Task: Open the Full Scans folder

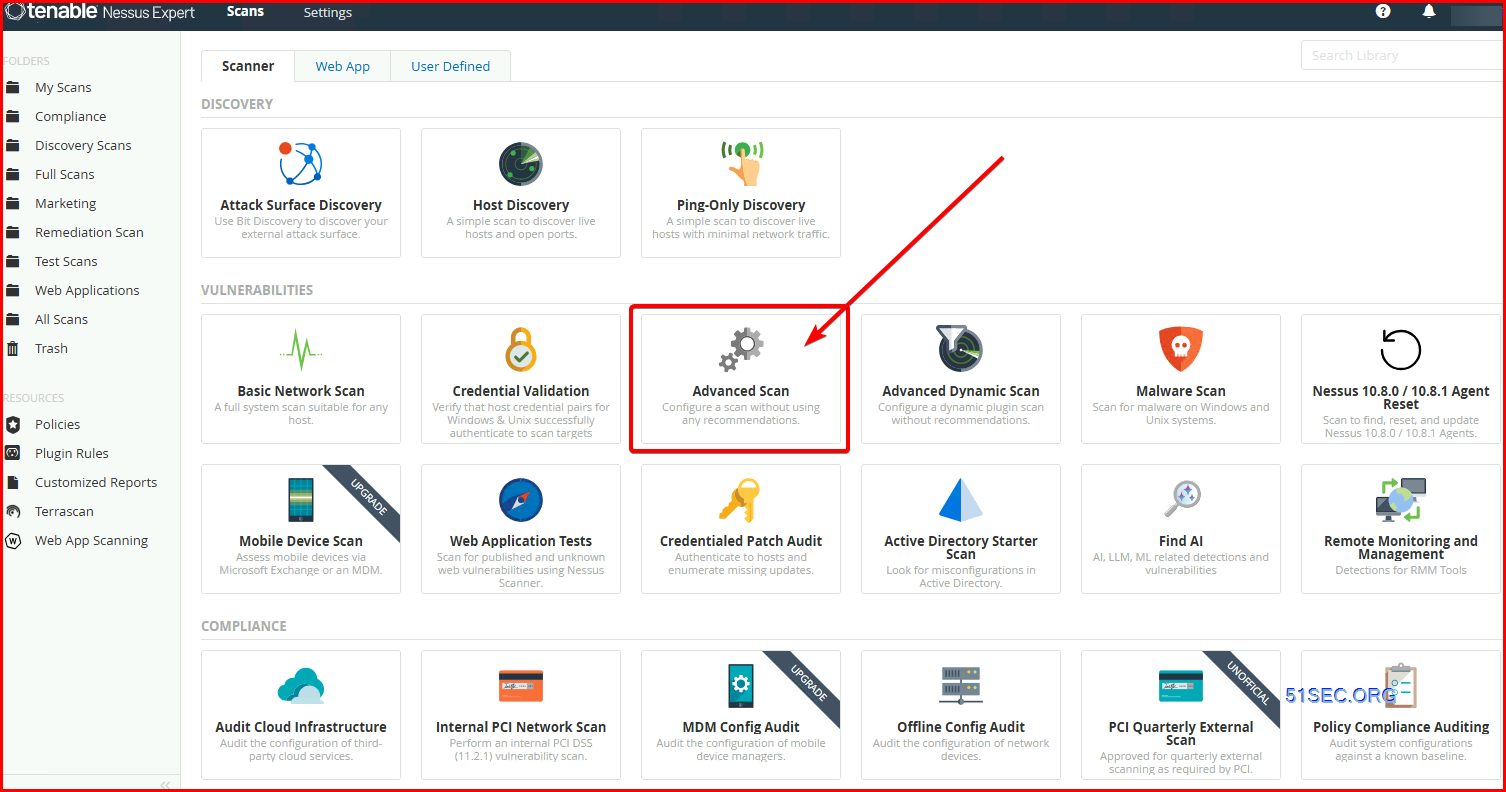Action: [65, 174]
